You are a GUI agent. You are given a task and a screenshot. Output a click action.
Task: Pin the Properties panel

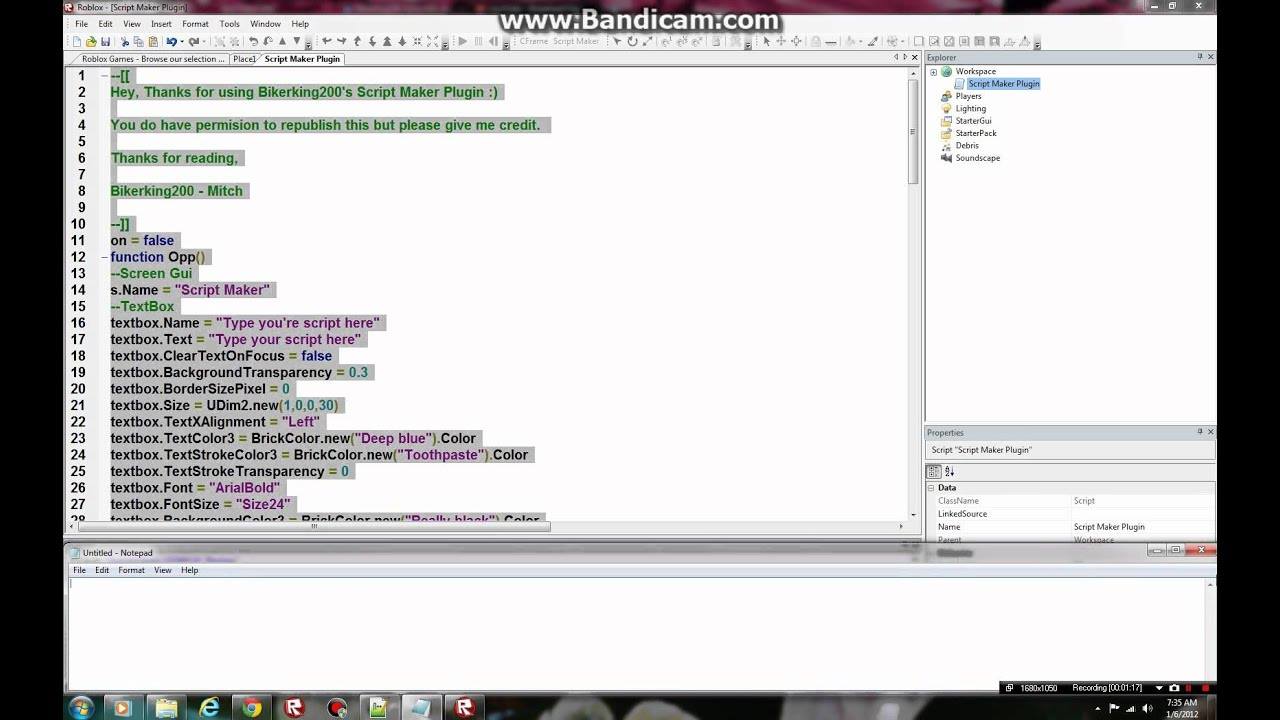[x=1200, y=432]
